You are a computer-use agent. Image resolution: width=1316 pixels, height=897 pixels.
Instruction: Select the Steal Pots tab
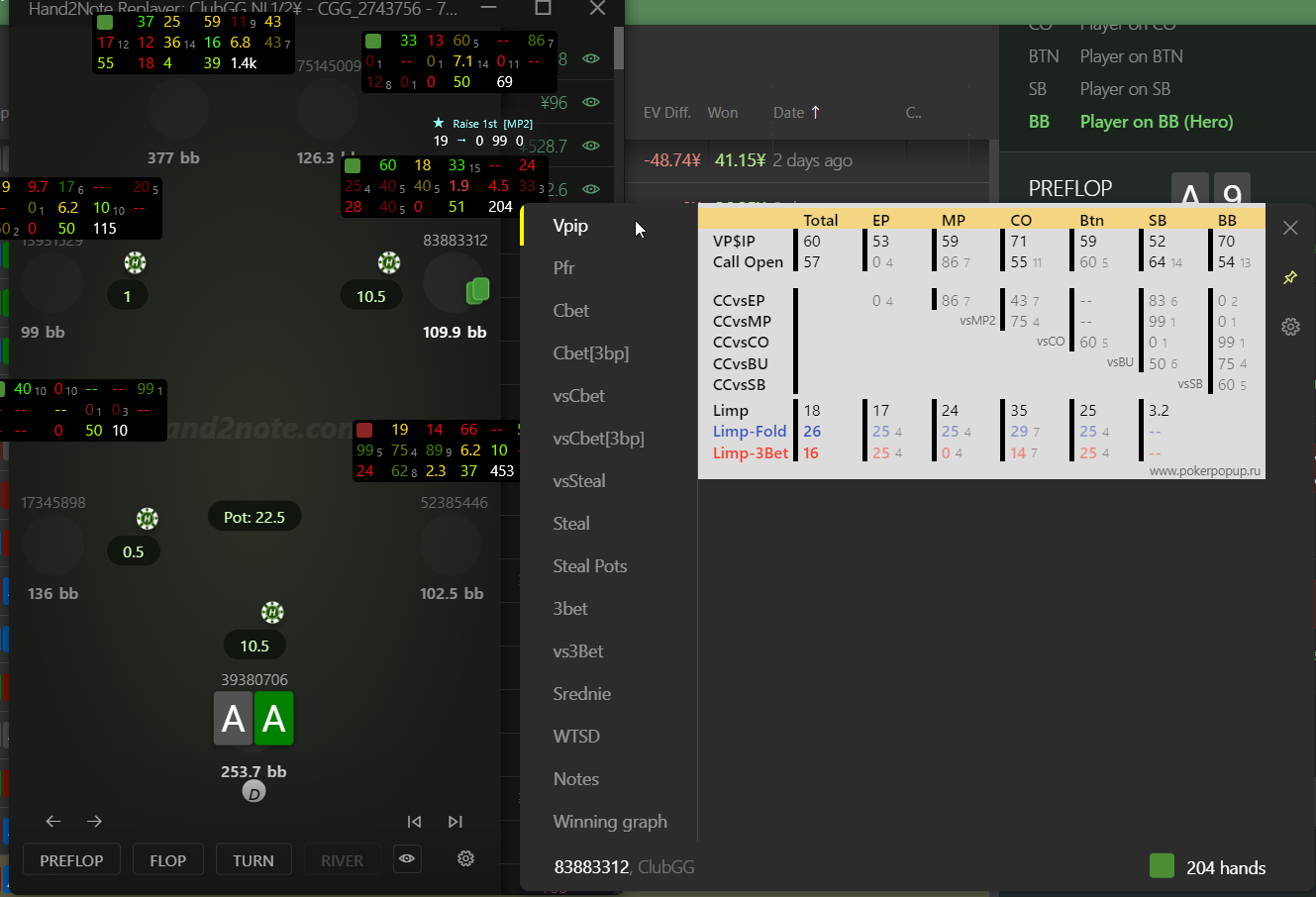pyautogui.click(x=590, y=566)
